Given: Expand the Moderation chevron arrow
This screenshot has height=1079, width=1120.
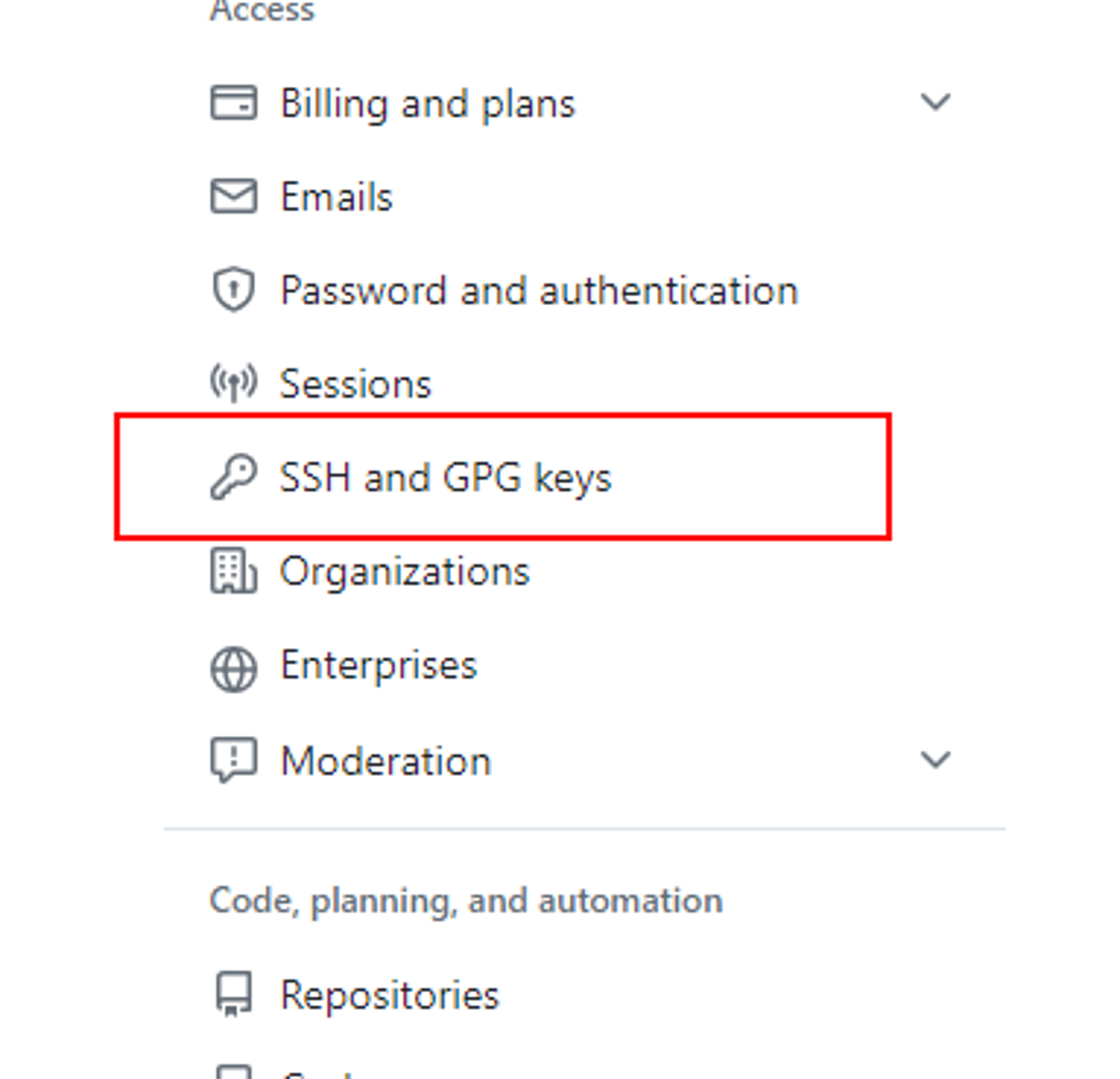Looking at the screenshot, I should pyautogui.click(x=935, y=760).
